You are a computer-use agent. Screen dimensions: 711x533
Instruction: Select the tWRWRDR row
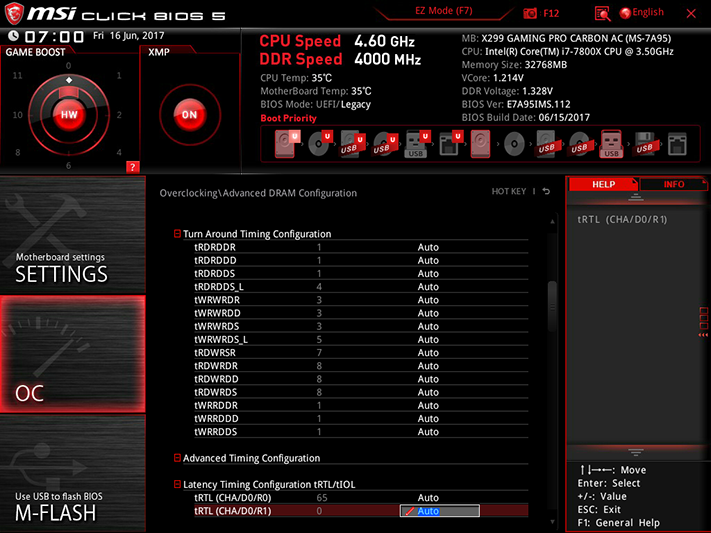tap(361, 300)
